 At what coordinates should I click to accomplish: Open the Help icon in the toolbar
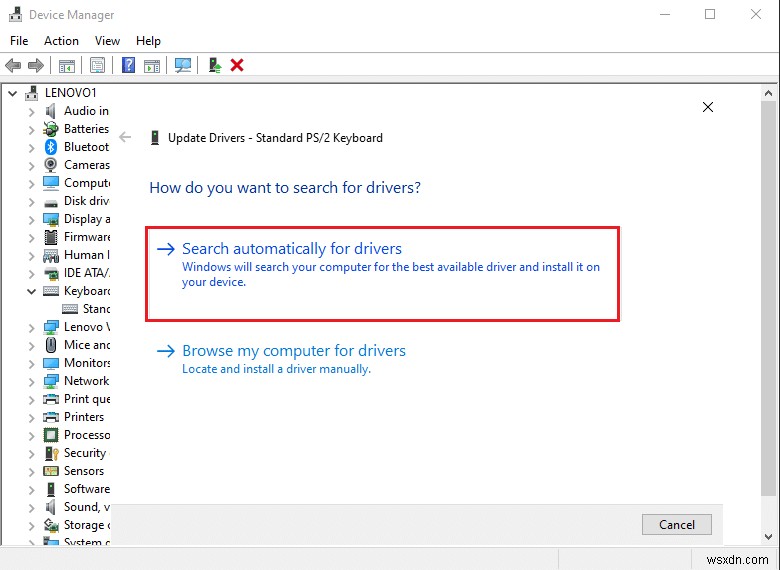click(128, 65)
